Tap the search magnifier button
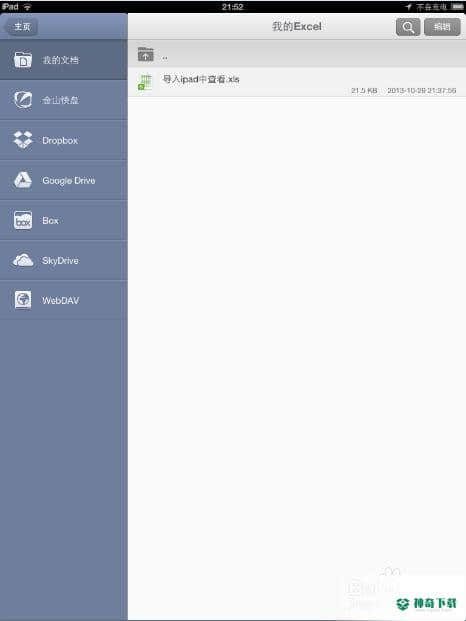Viewport: 466px width, 621px height. click(x=408, y=27)
